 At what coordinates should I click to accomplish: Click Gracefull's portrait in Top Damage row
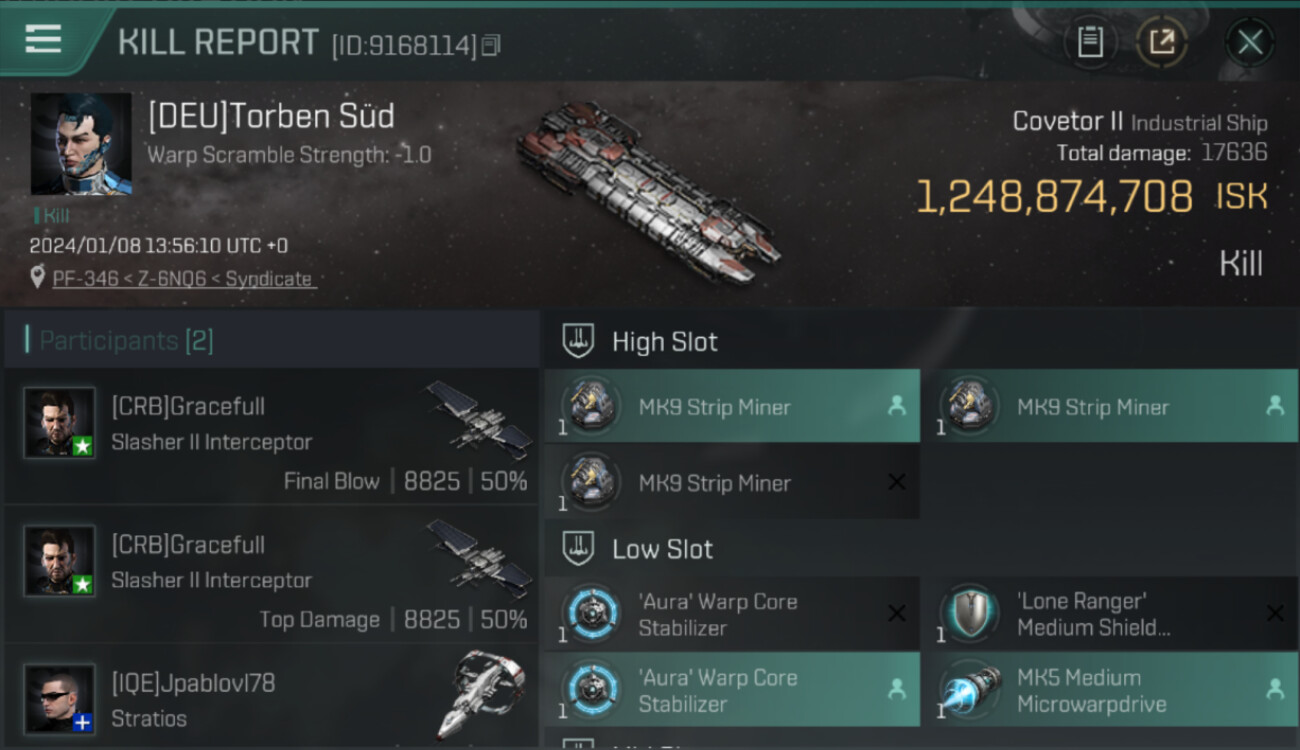tap(60, 561)
